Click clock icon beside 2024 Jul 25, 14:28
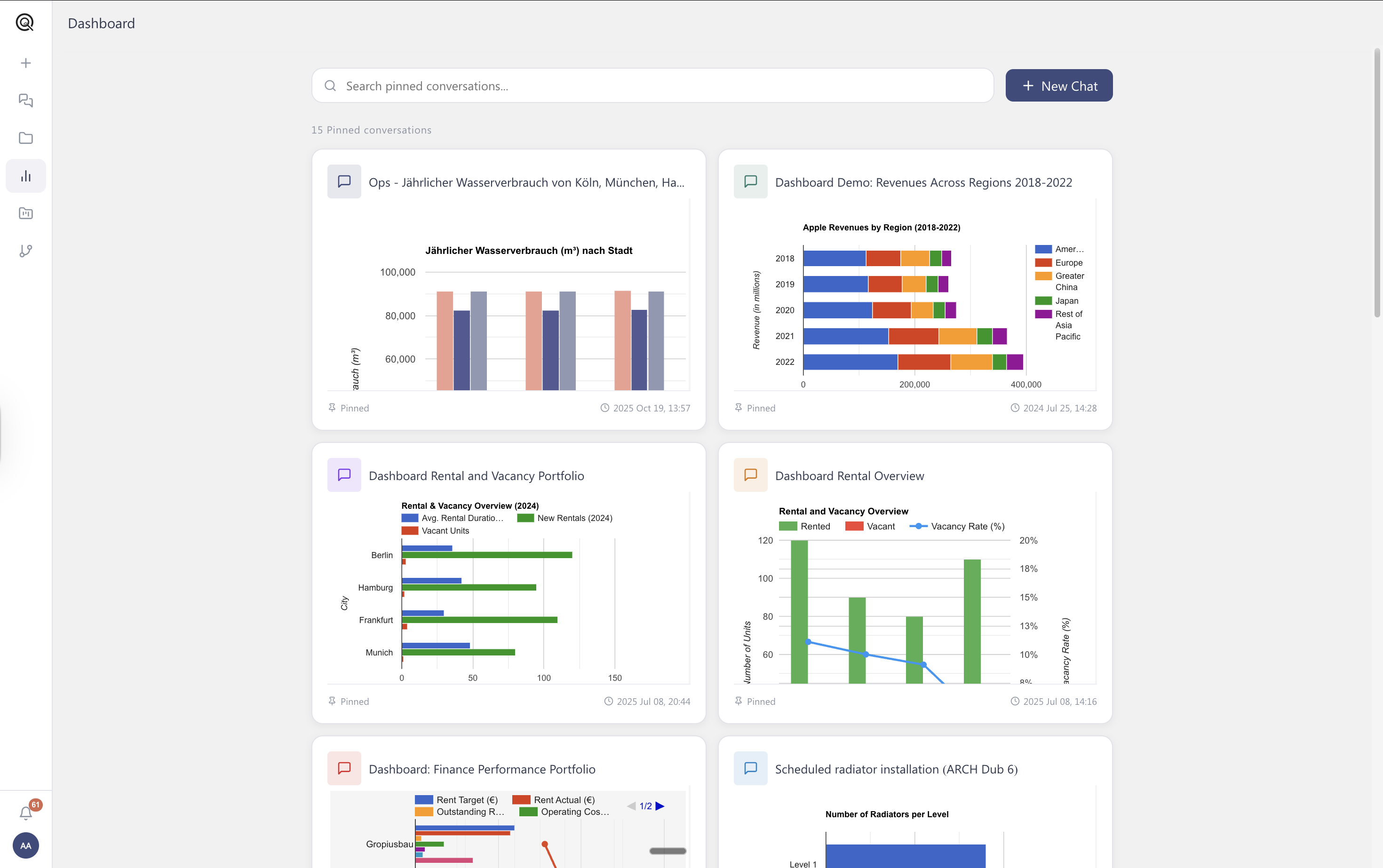1383x868 pixels. coord(1015,408)
